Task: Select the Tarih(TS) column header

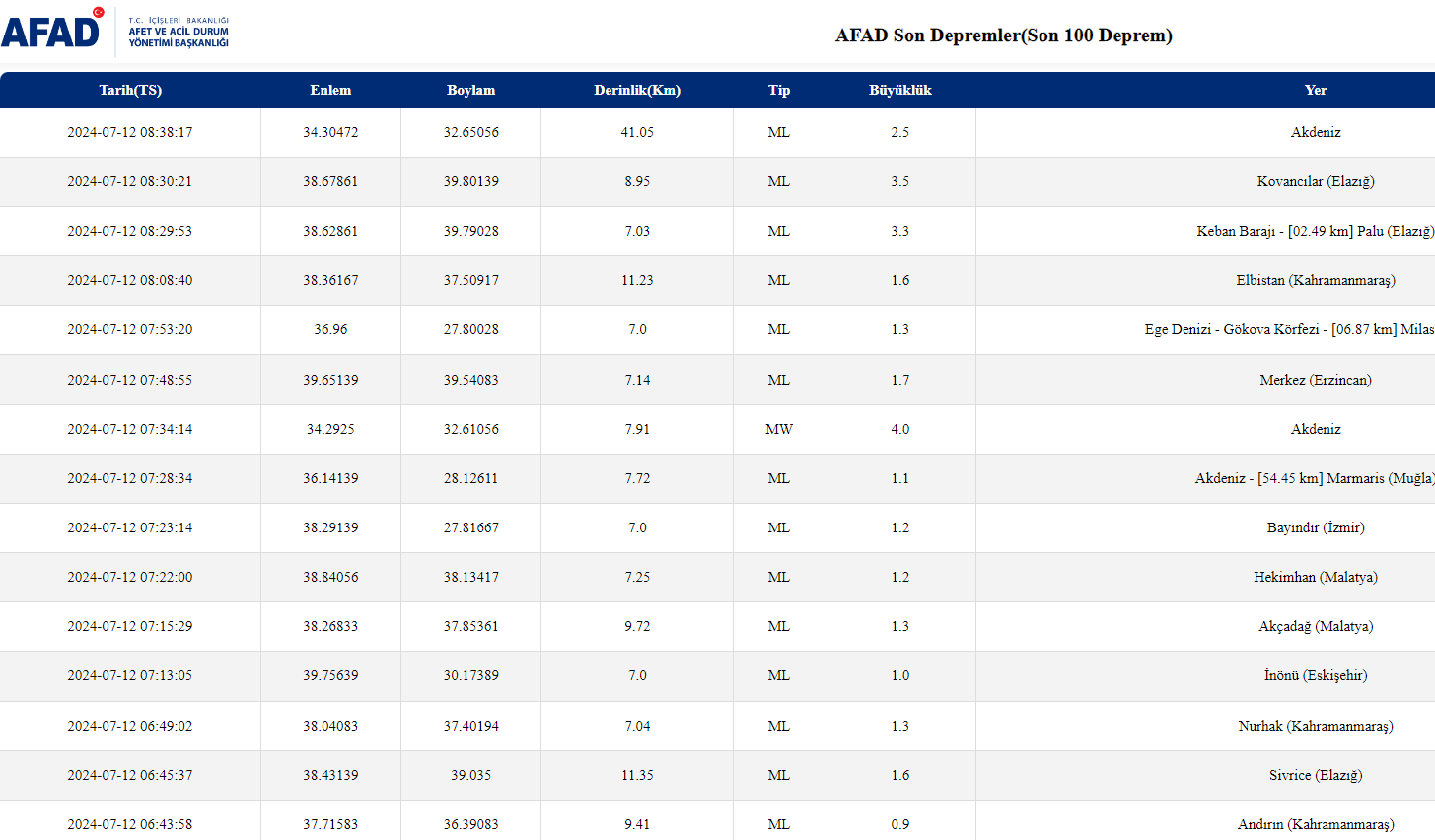Action: point(130,90)
